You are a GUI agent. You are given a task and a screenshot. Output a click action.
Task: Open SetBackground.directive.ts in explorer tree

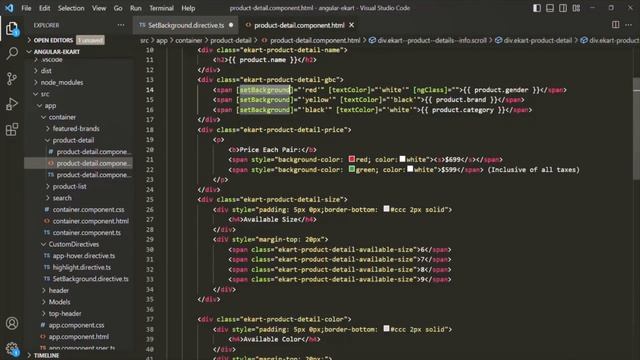pyautogui.click(x=90, y=279)
